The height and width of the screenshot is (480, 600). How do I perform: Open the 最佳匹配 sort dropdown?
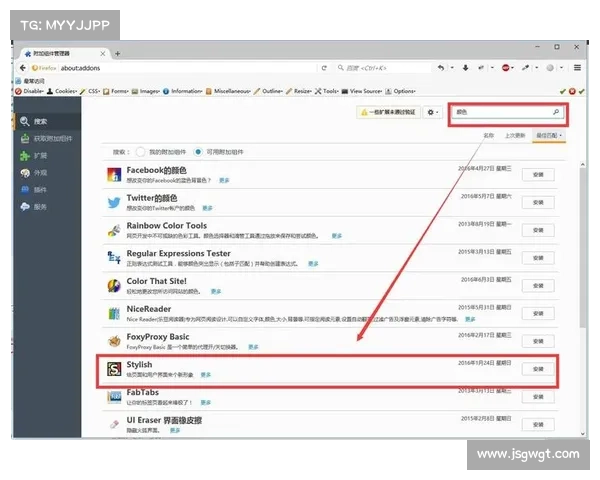[549, 136]
